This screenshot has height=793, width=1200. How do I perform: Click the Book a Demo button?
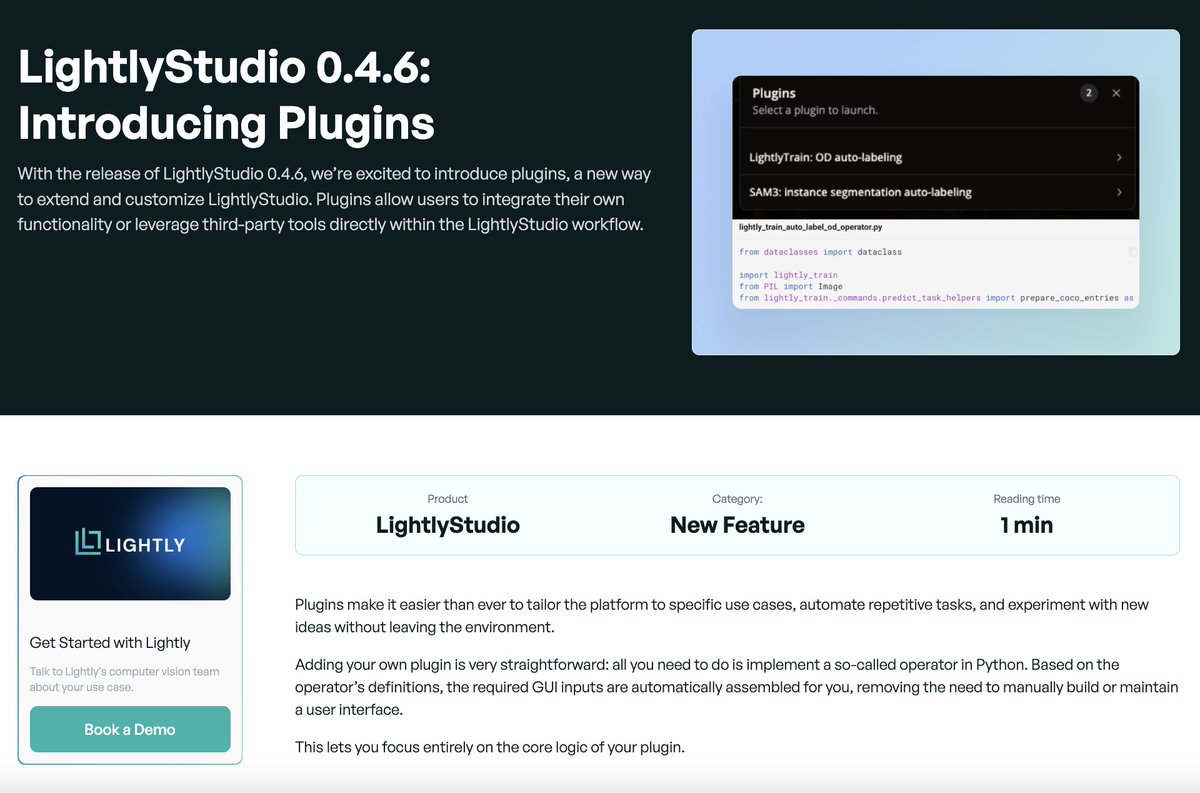click(130, 729)
